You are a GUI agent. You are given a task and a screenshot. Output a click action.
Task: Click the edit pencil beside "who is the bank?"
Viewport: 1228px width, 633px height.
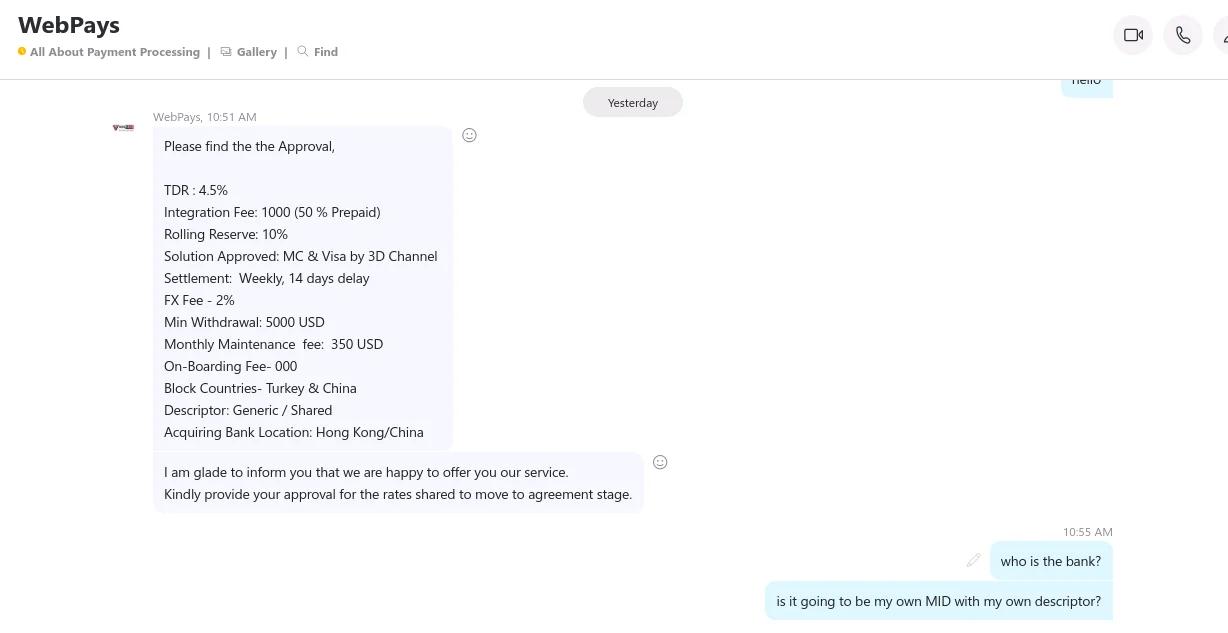click(x=973, y=560)
